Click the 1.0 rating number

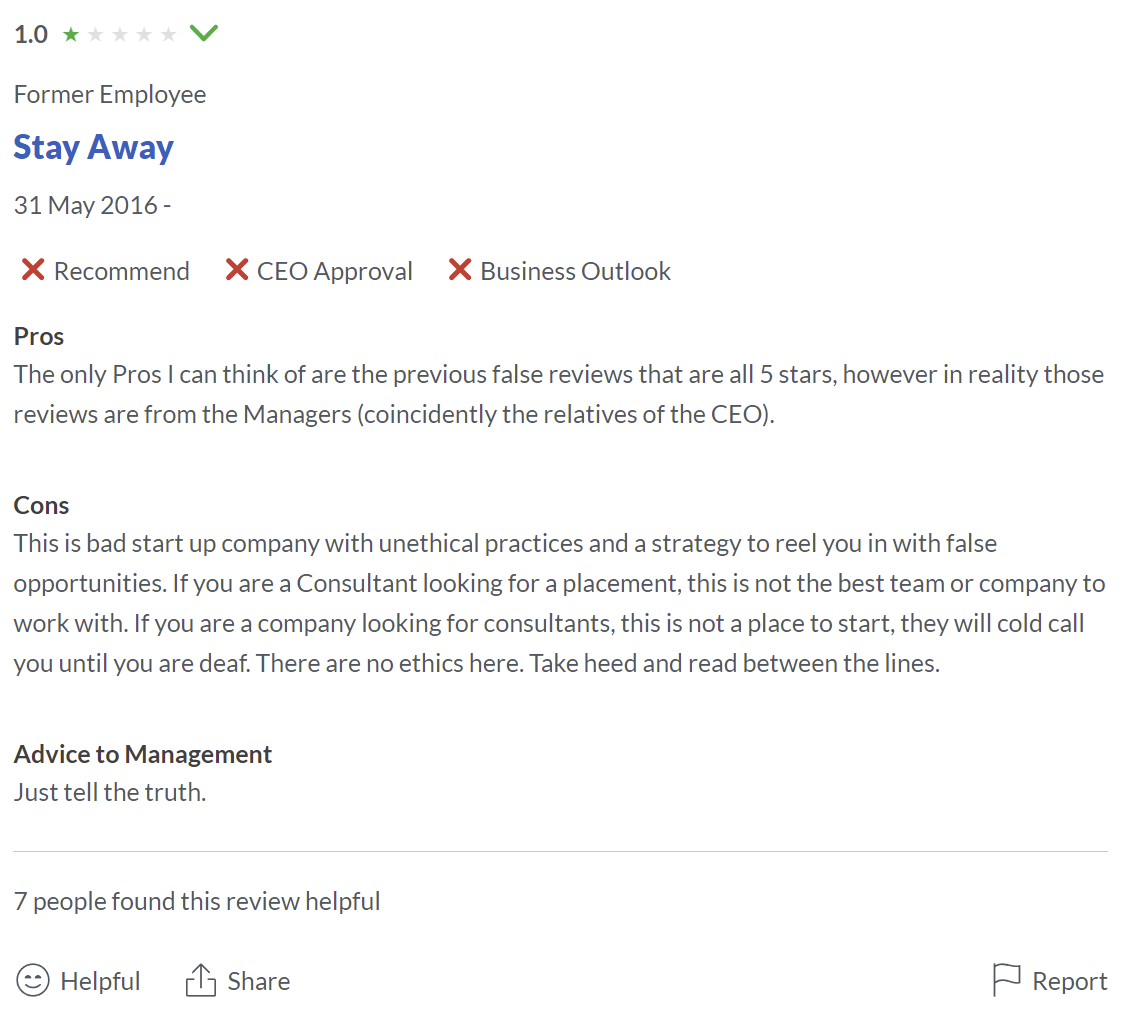click(x=31, y=35)
